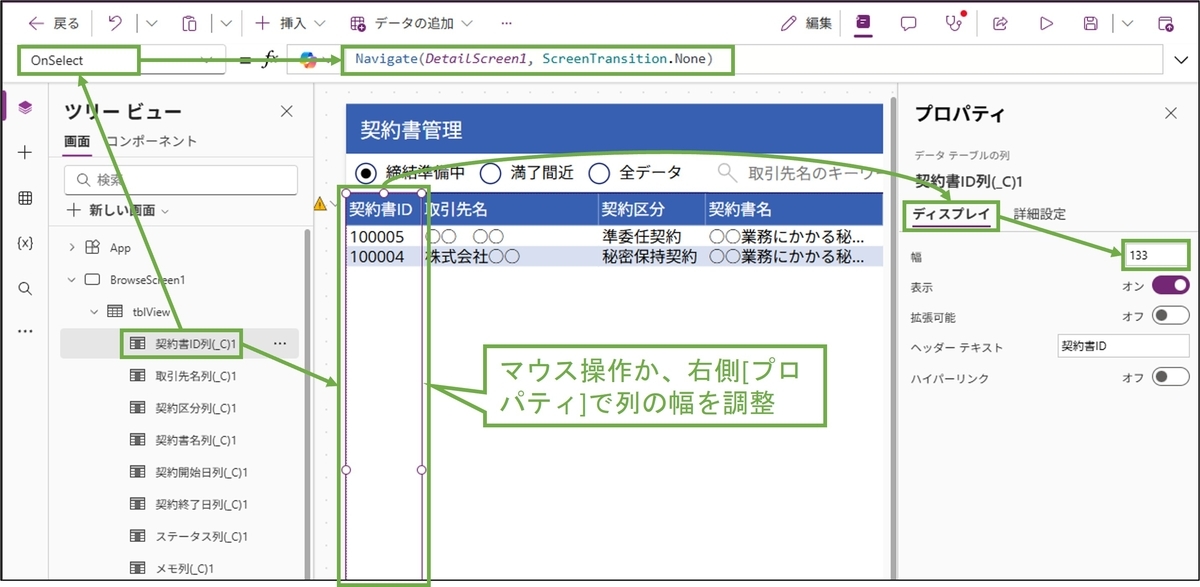Click the 編集 pencil button
This screenshot has height=587, width=1200.
(807, 23)
